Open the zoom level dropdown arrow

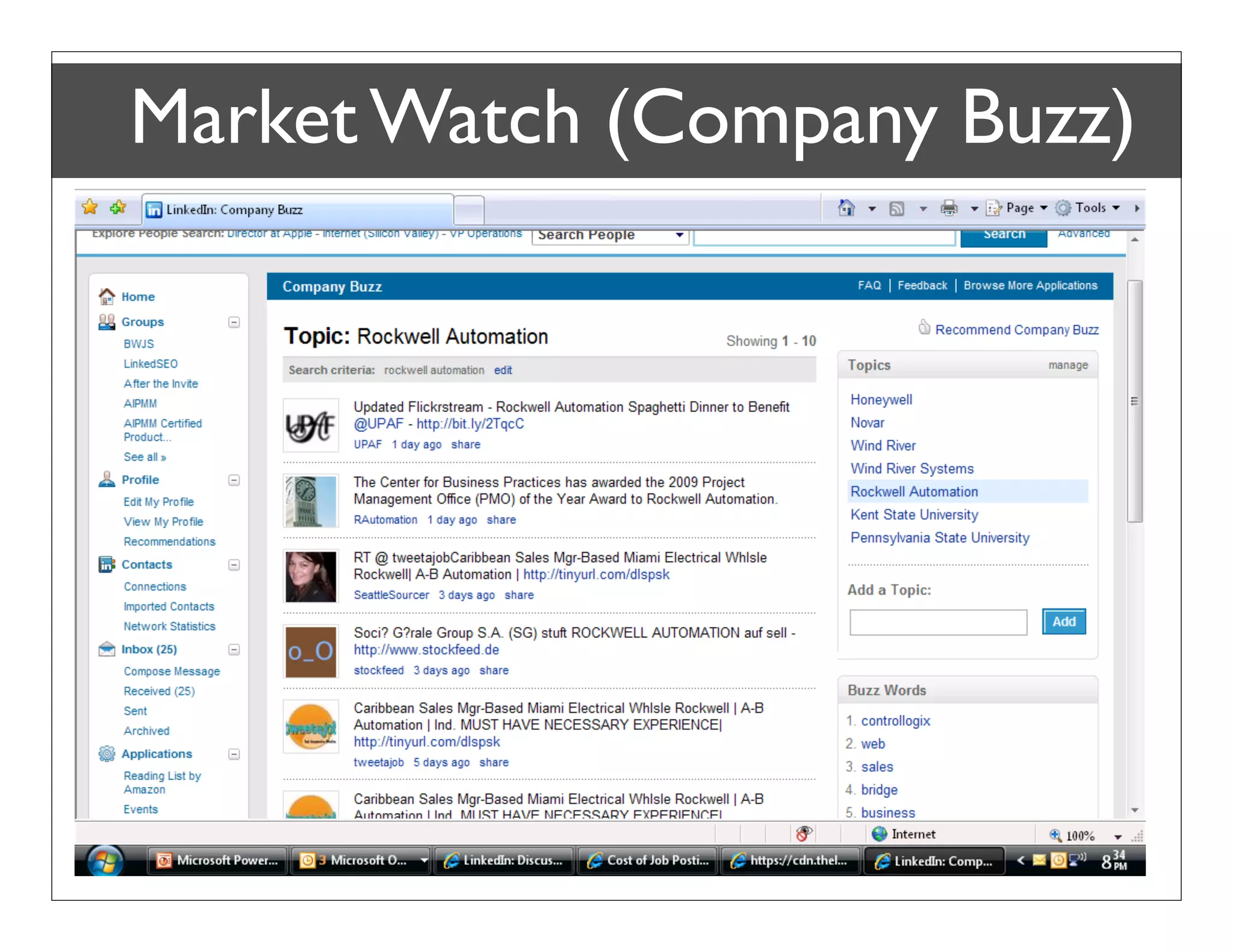coord(1118,836)
